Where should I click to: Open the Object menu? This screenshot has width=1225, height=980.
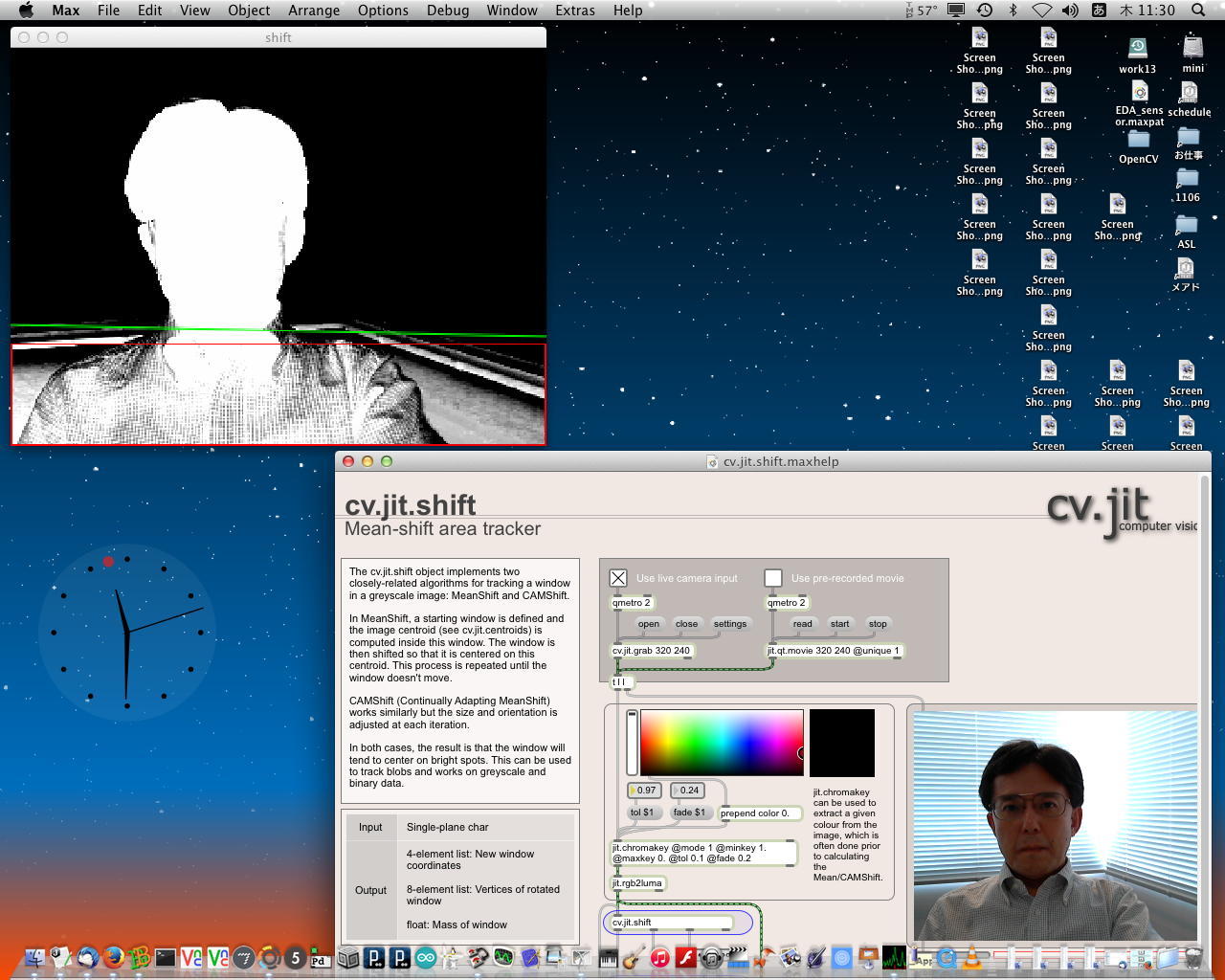[x=249, y=11]
